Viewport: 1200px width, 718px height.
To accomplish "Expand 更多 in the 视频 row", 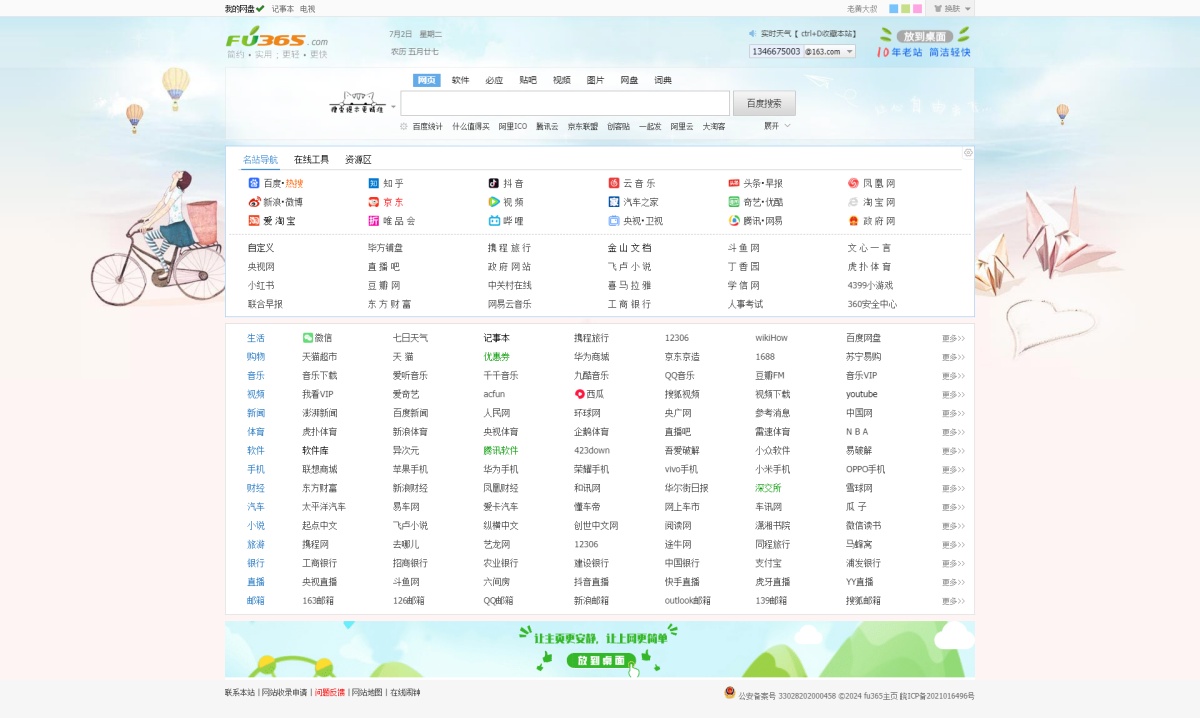I will [x=953, y=394].
